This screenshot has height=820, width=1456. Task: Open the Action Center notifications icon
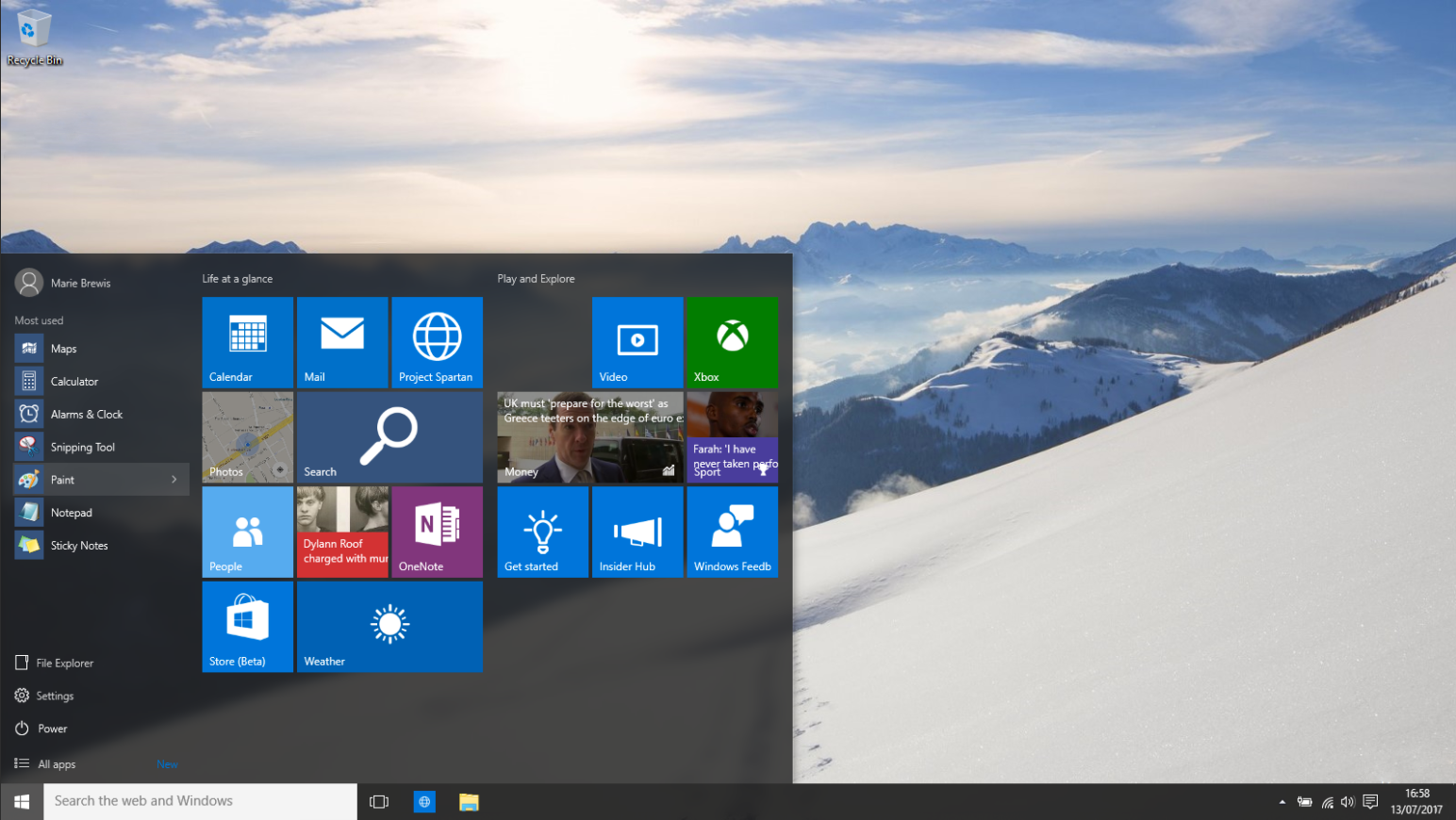(1370, 802)
